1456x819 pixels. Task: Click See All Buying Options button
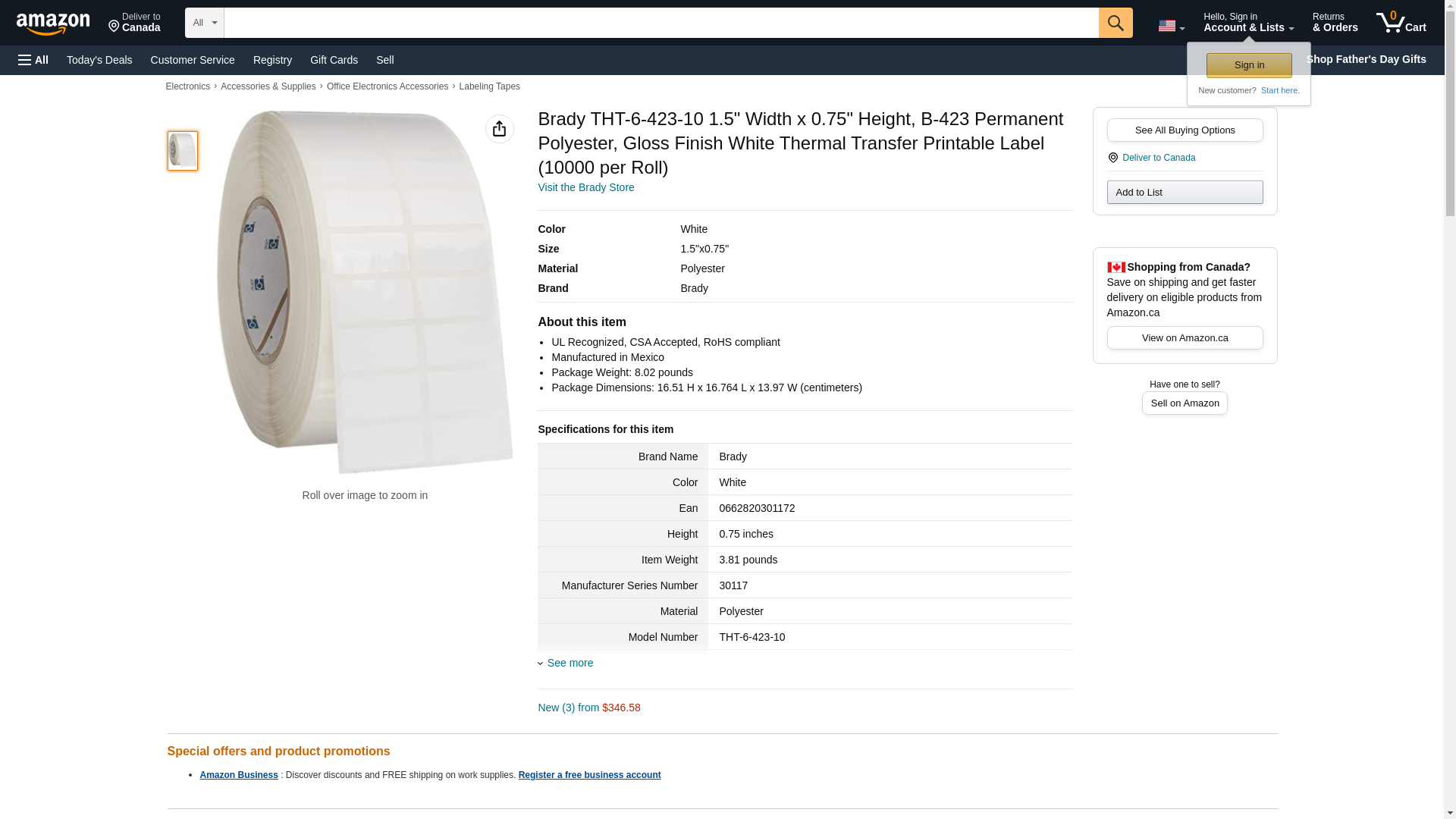point(1185,130)
